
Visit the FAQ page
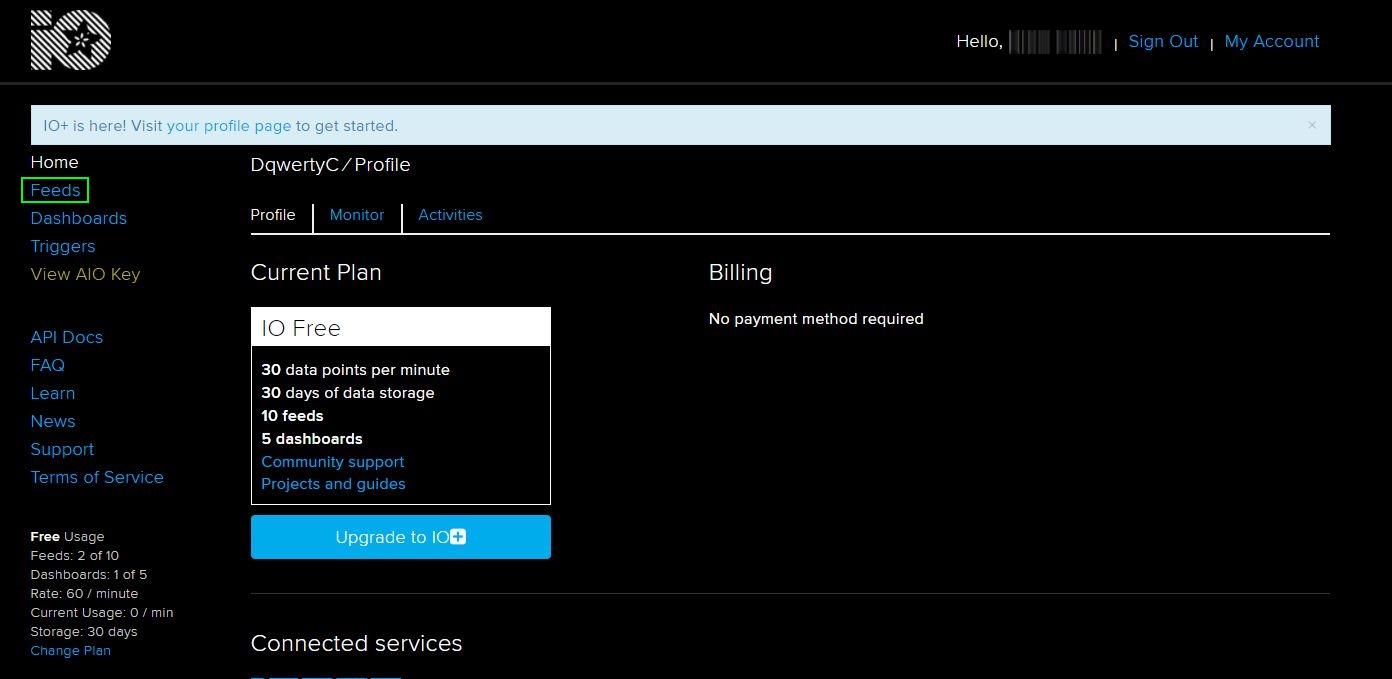47,365
